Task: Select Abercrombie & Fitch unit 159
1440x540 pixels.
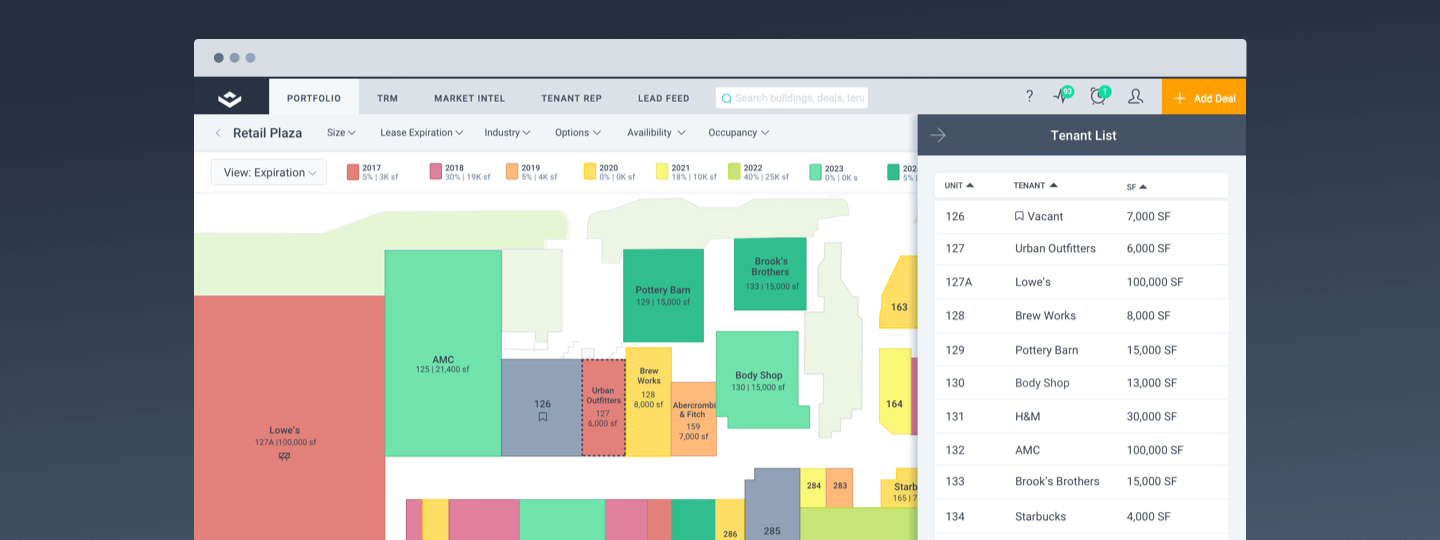Action: pyautogui.click(x=693, y=419)
